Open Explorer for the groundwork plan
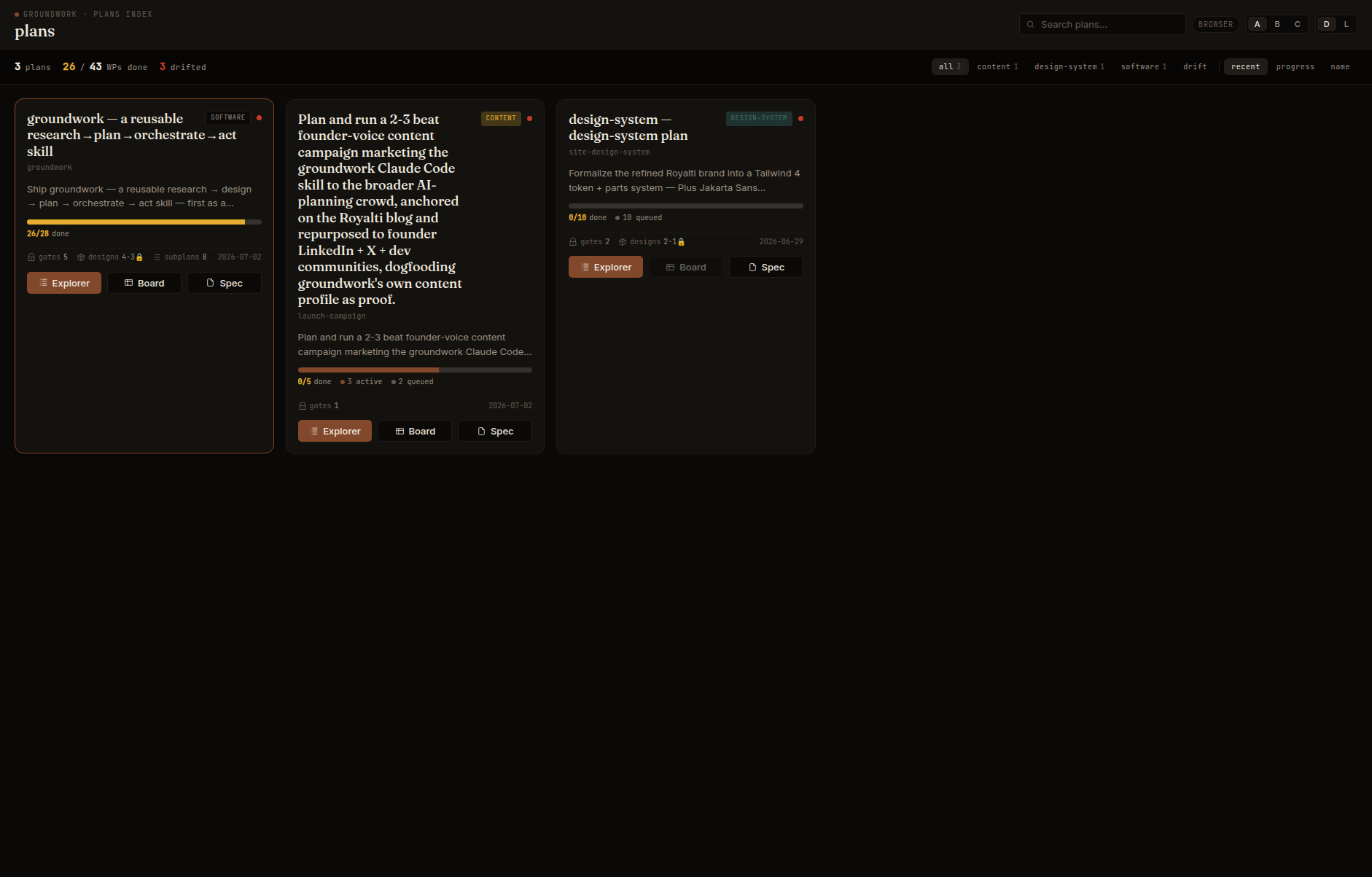Viewport: 1372px width, 877px height. pos(64,283)
